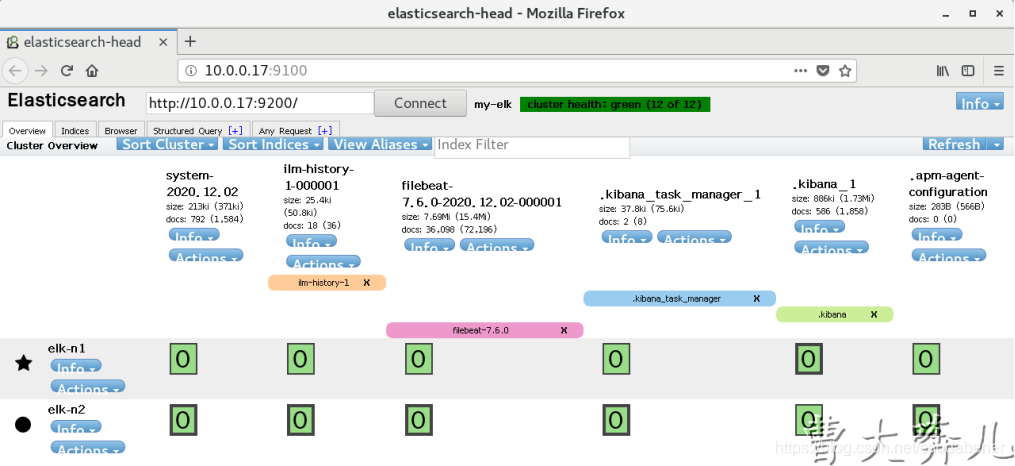1015x466 pixels.
Task: Select elk-n1 shard 0 of filebeat index
Action: tap(419, 359)
